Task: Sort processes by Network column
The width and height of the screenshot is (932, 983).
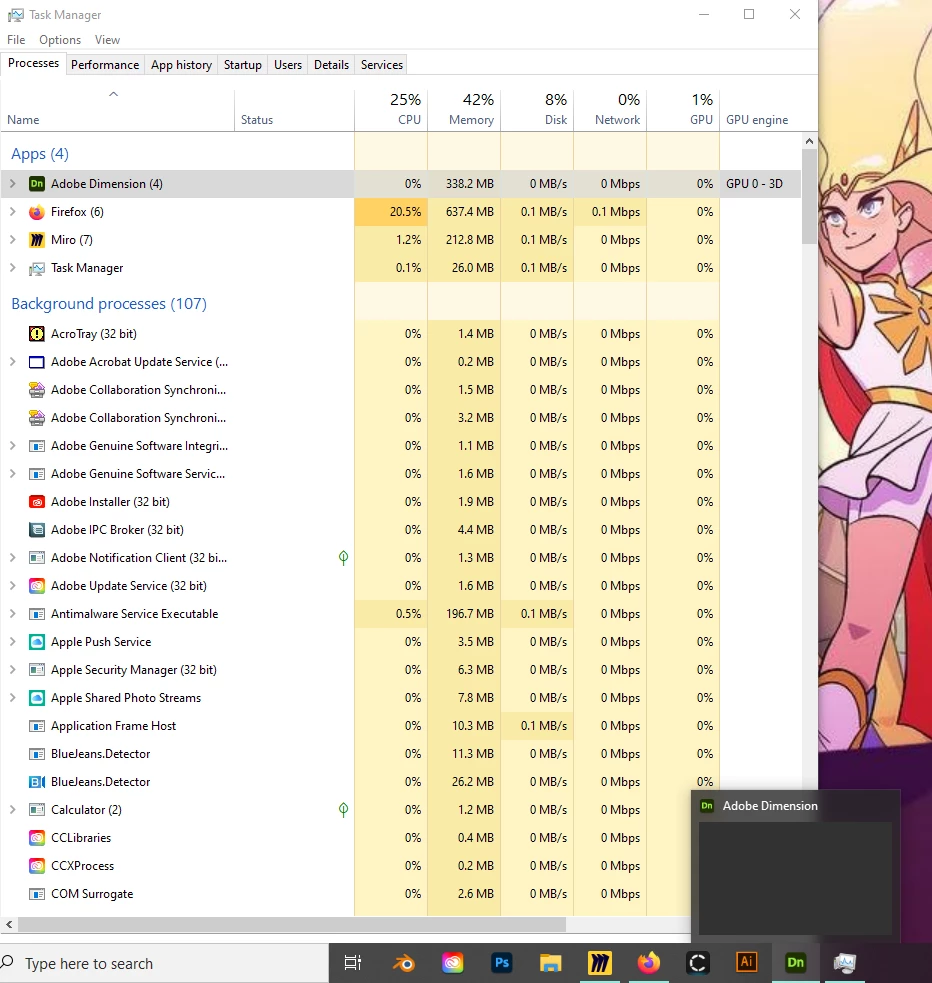Action: (x=610, y=110)
